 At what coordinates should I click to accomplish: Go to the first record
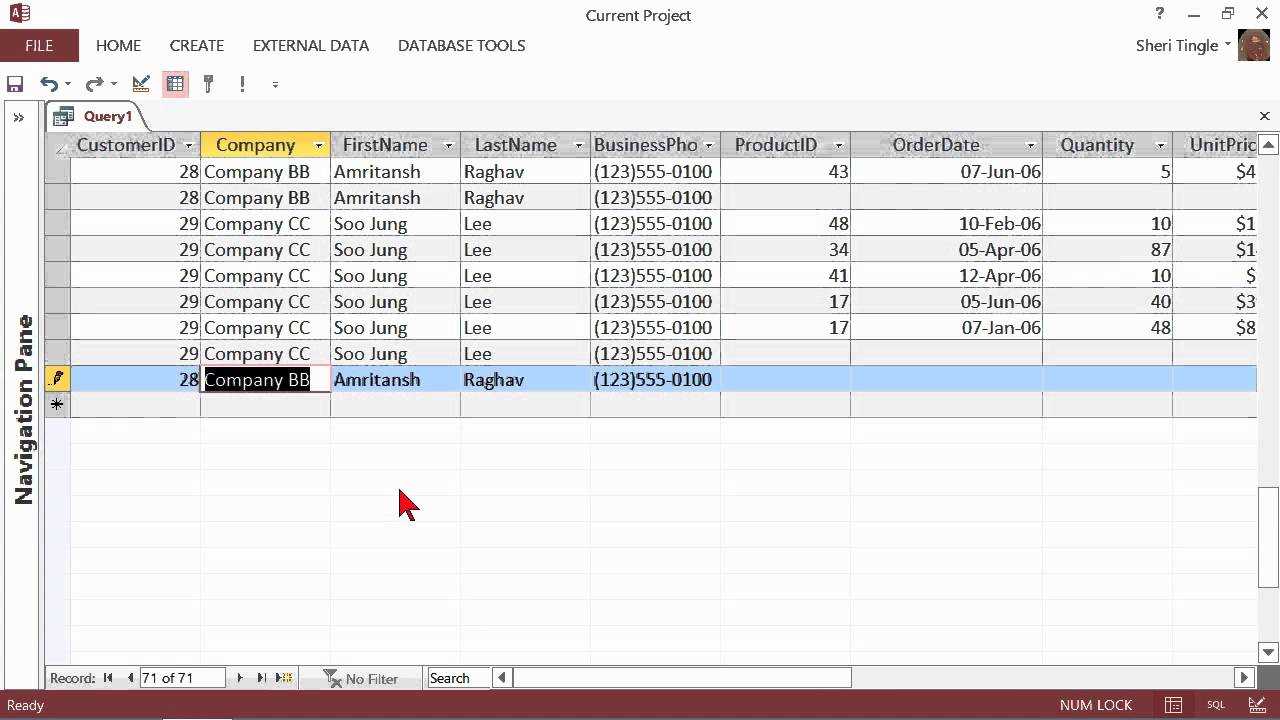pyautogui.click(x=108, y=678)
